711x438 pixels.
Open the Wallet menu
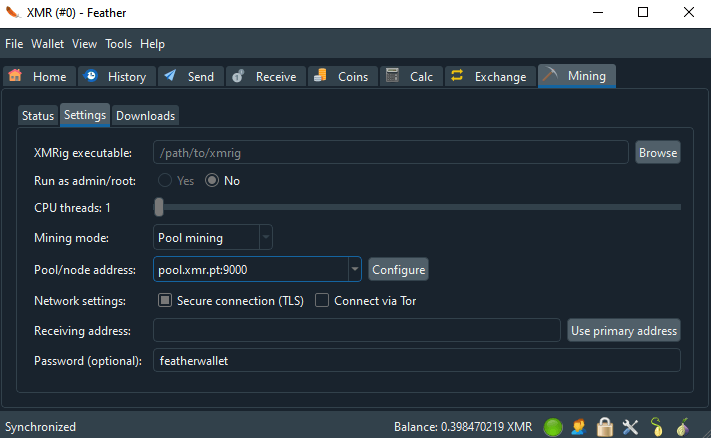point(48,44)
